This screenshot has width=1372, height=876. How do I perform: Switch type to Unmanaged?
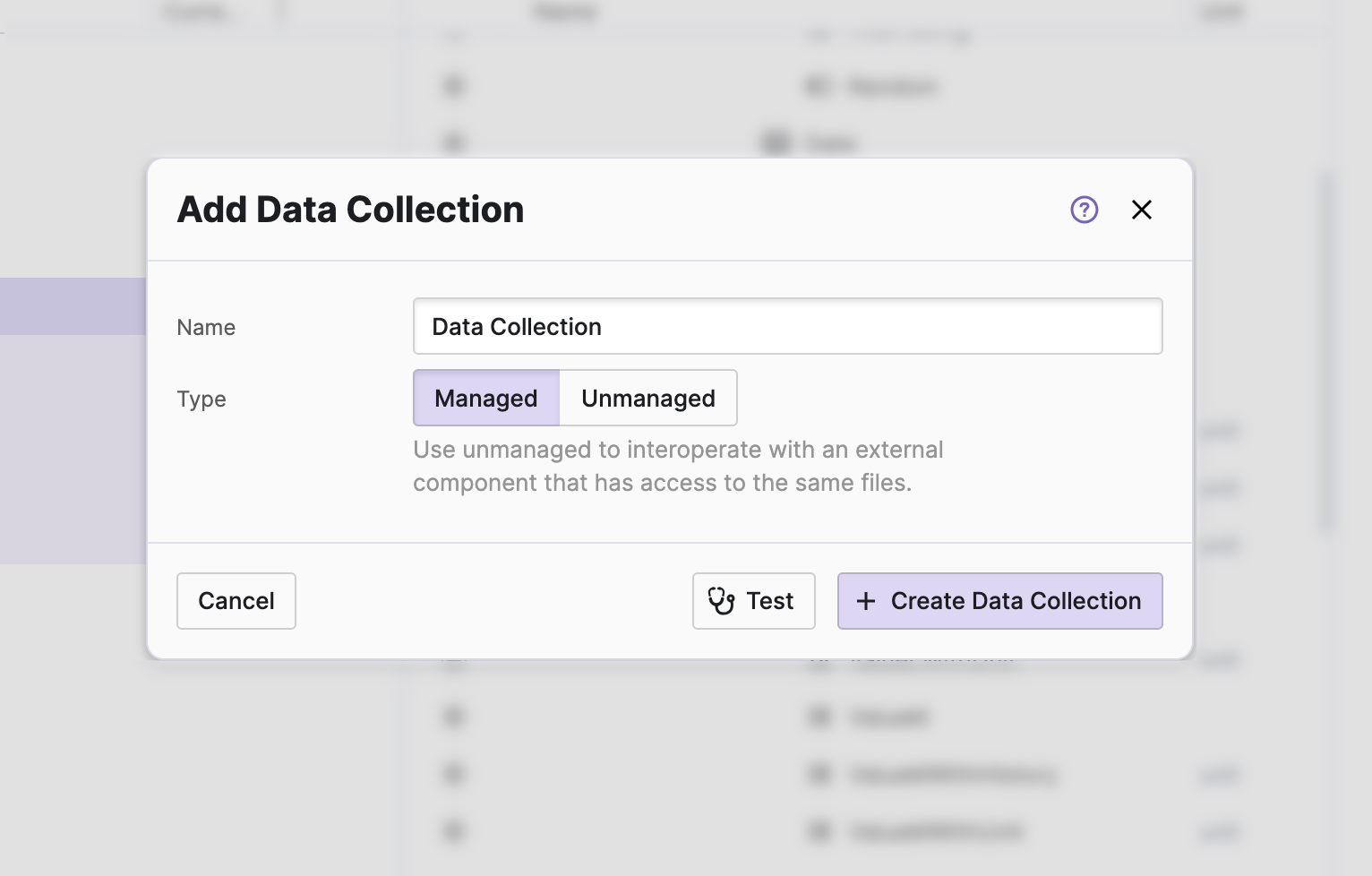[647, 398]
